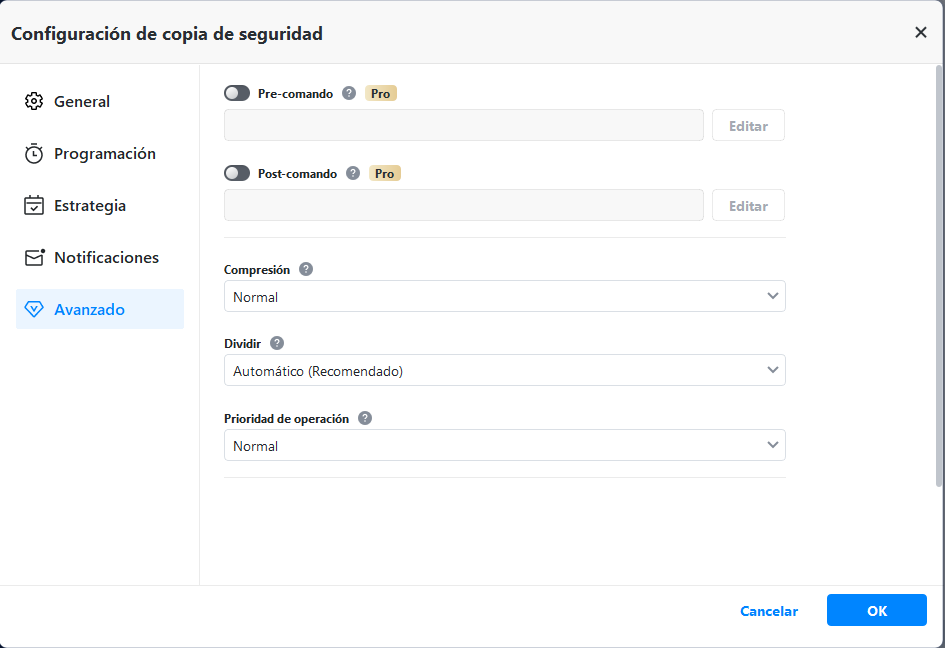Click help icon beside Prioridad de operación
Screen dimensions: 945x648
pos(365,418)
